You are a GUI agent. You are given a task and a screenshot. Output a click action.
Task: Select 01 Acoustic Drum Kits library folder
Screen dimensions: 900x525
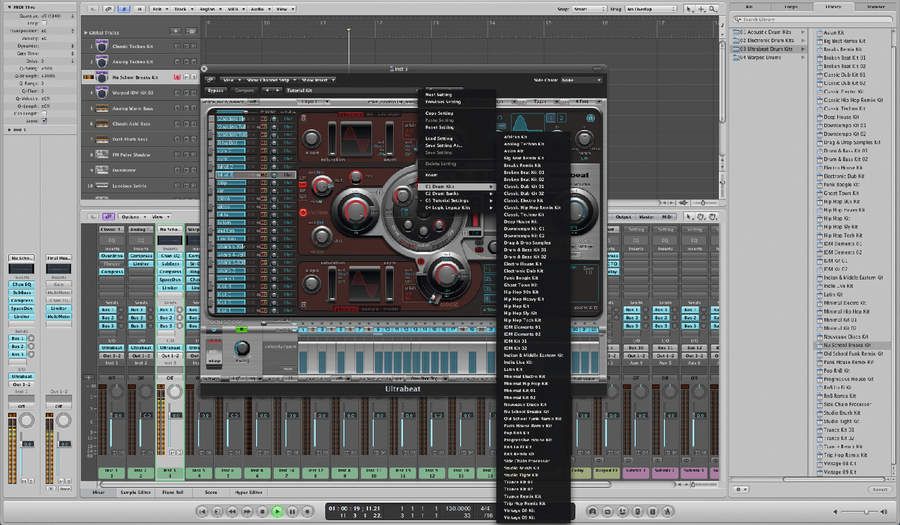click(x=769, y=32)
